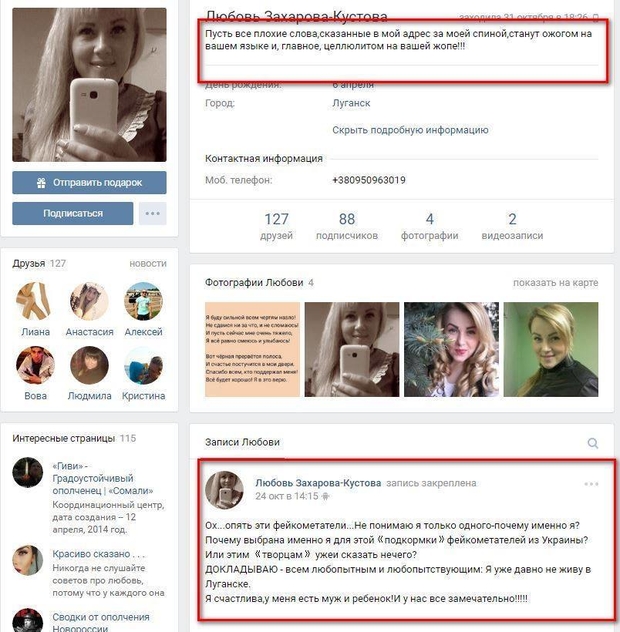
Task: Click the показать на карте link
Action: [555, 283]
